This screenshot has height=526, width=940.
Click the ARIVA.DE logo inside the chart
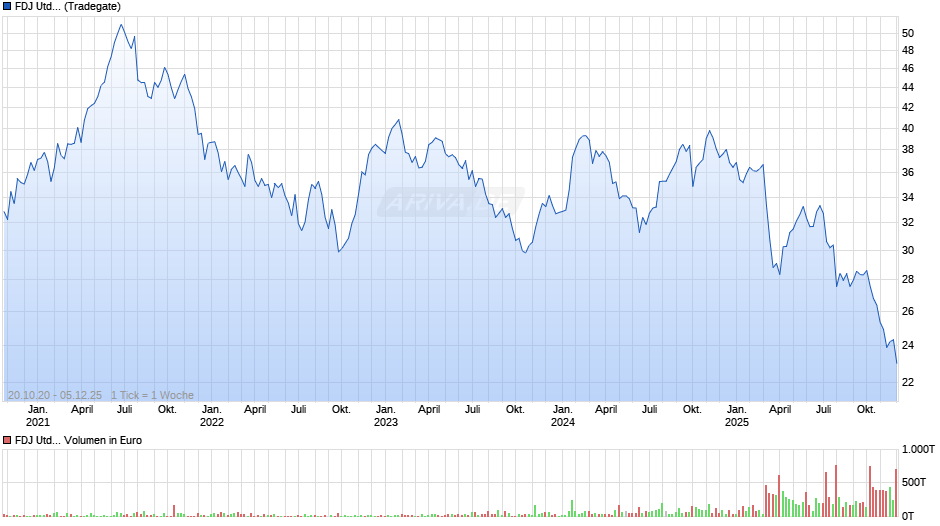point(451,202)
